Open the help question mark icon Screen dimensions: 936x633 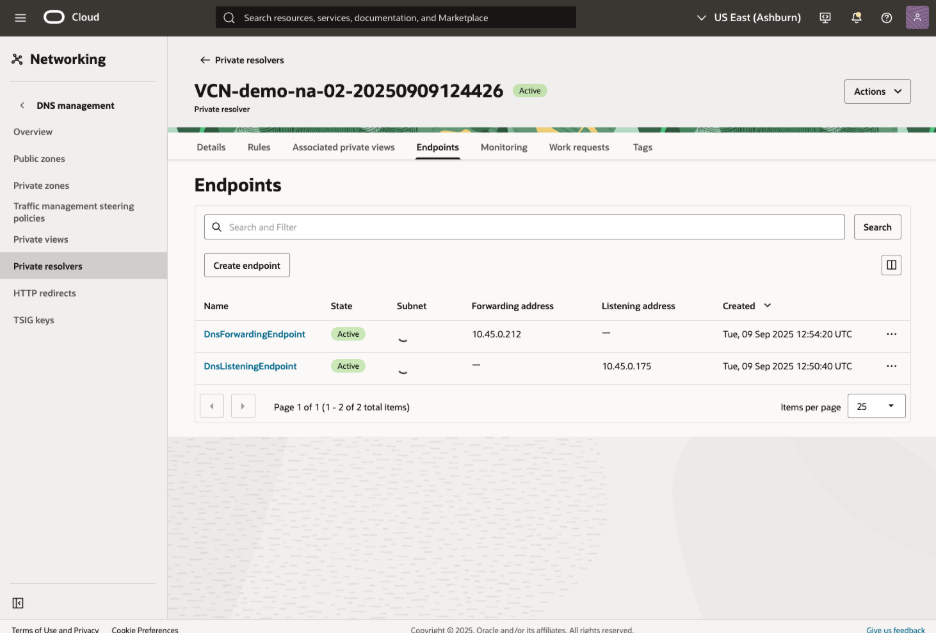(x=886, y=17)
